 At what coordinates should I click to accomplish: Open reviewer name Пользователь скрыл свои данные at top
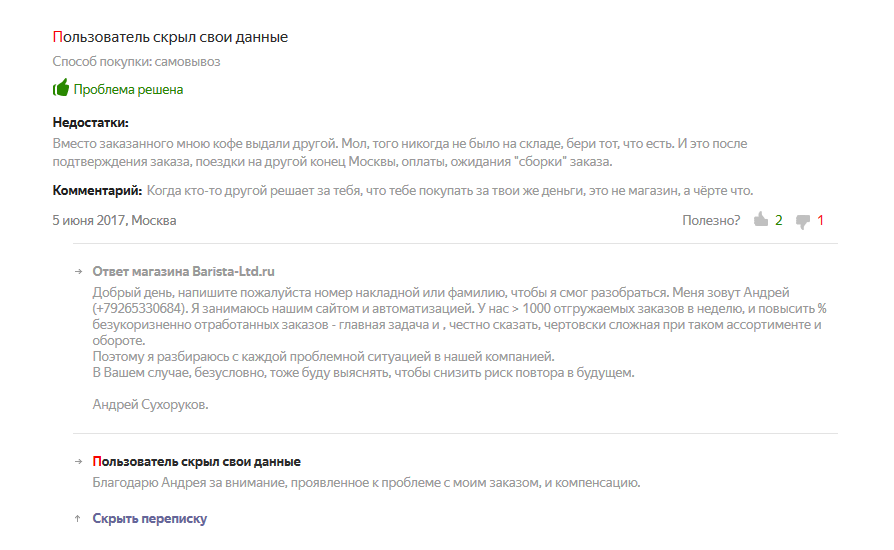[170, 37]
